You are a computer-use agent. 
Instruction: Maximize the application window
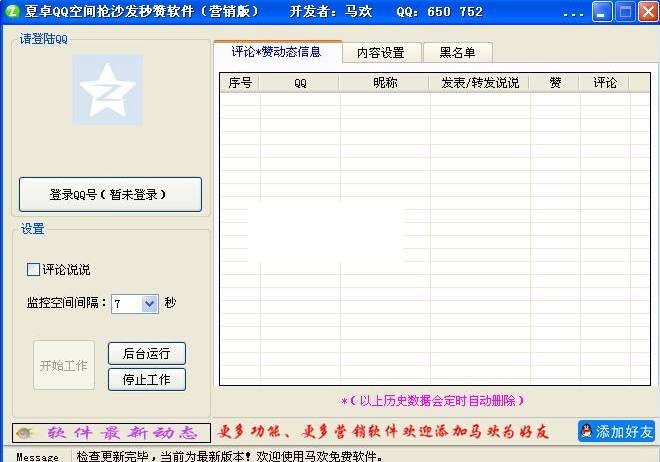(x=623, y=13)
